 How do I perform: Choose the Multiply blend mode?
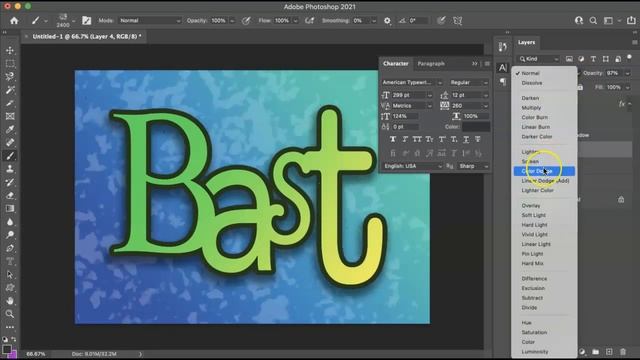[531, 108]
